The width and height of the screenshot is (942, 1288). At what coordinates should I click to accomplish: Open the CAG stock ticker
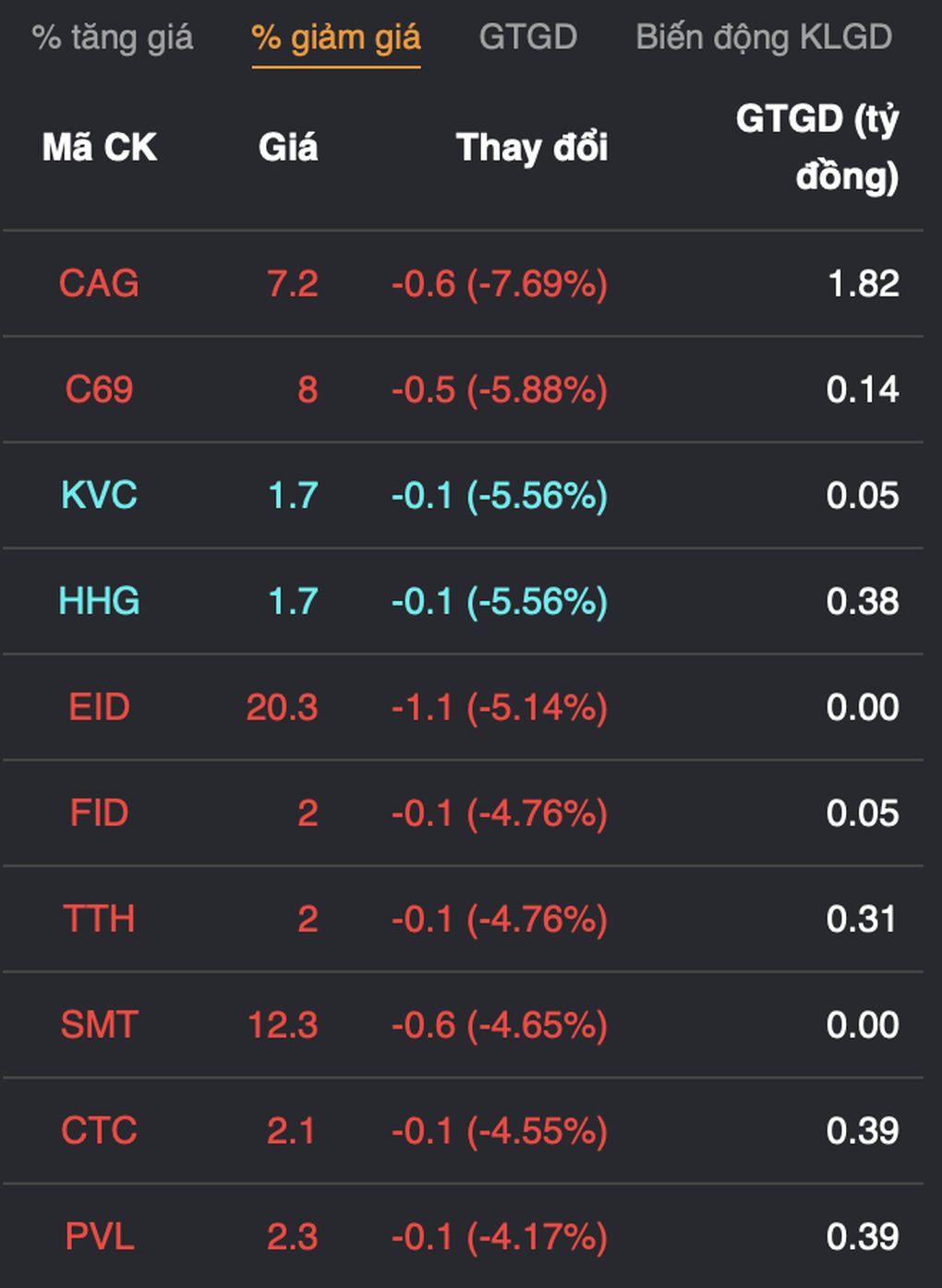99,283
